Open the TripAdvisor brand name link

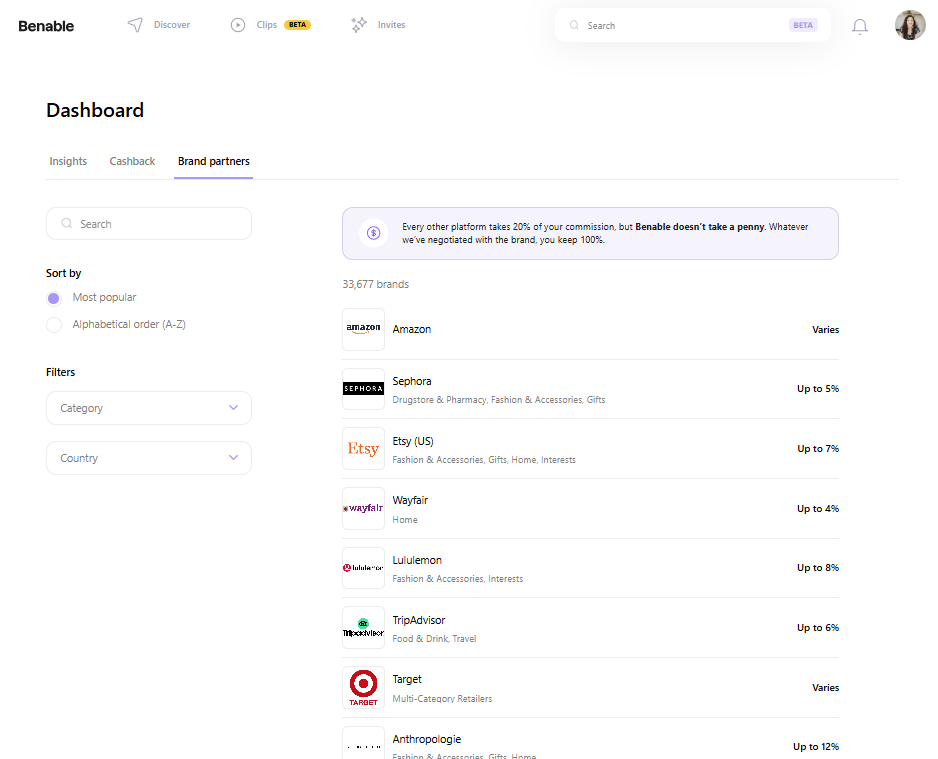419,620
